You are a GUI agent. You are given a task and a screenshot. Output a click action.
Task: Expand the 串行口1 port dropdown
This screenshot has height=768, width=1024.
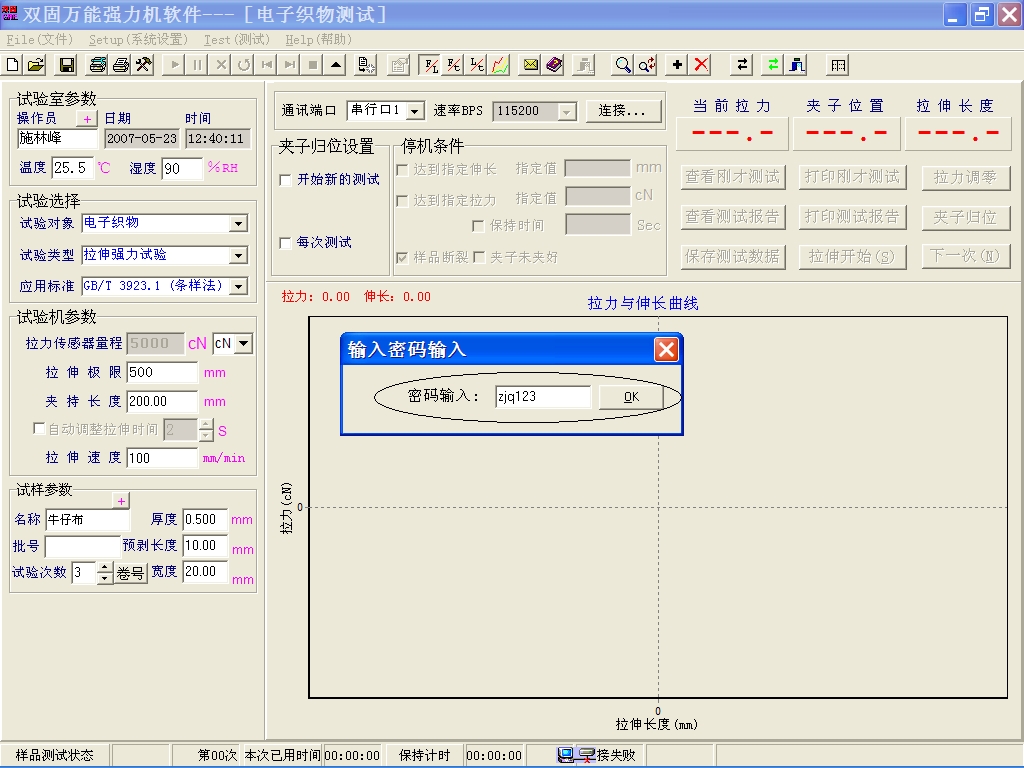415,111
